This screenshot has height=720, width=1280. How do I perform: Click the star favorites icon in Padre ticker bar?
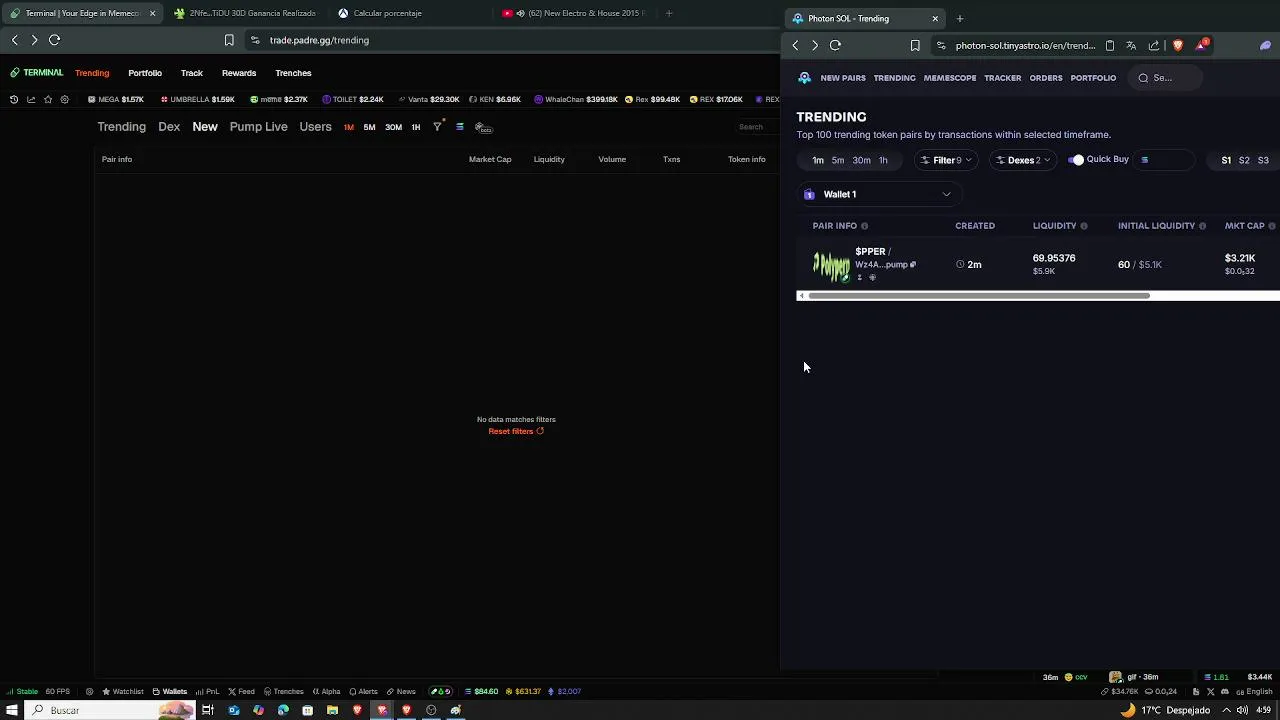click(x=48, y=99)
